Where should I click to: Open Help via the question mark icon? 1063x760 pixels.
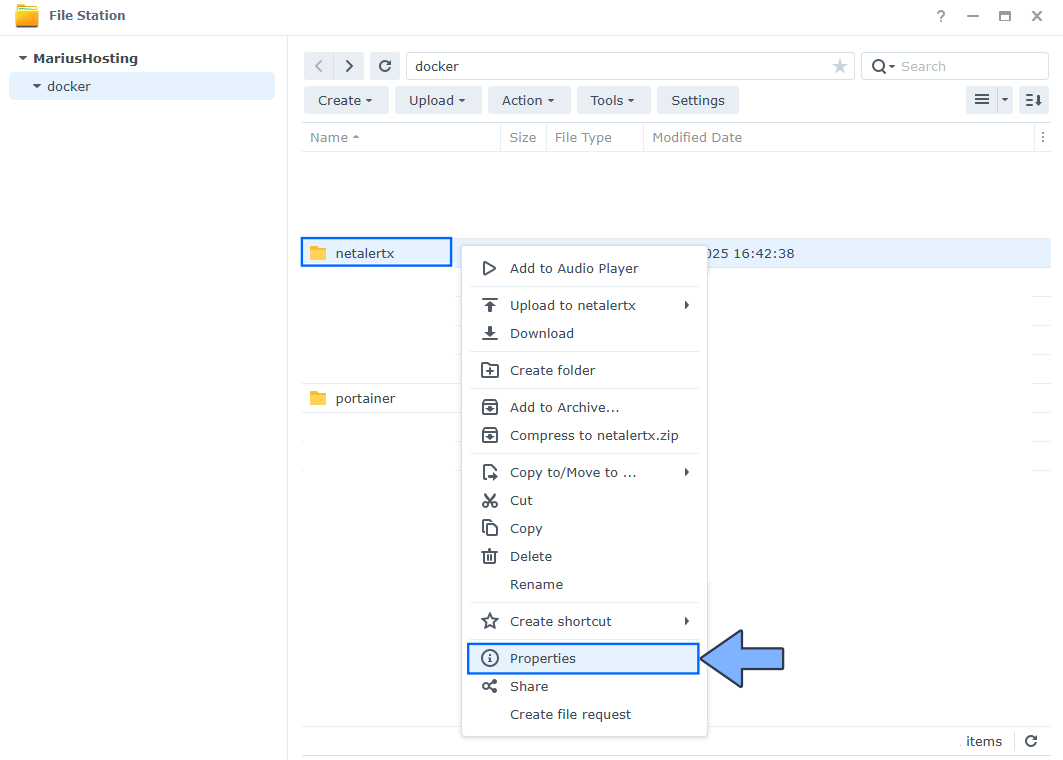tap(940, 16)
